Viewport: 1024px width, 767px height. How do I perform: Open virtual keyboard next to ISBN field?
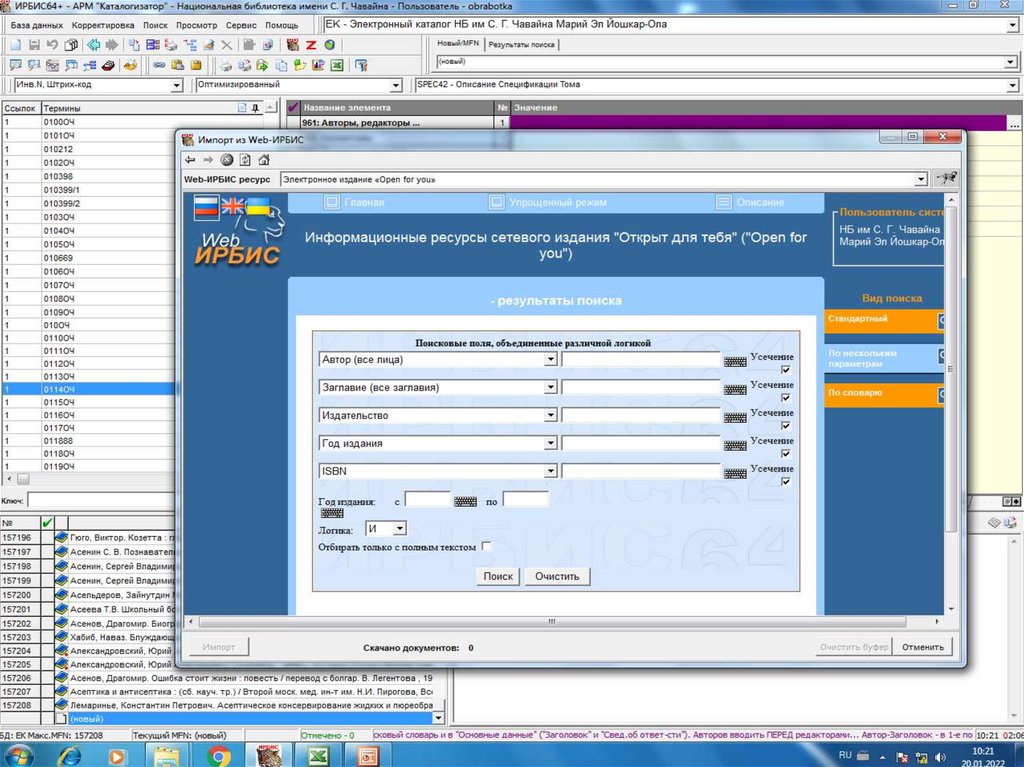click(x=735, y=474)
